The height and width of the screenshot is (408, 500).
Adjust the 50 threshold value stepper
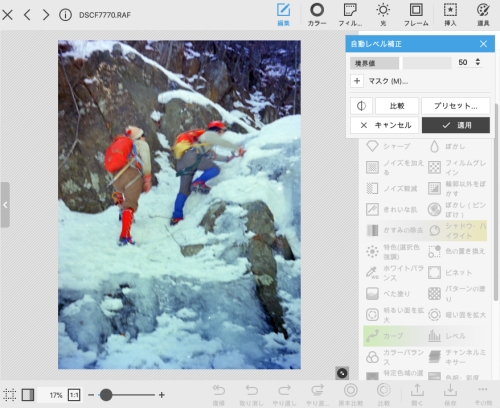[478, 62]
